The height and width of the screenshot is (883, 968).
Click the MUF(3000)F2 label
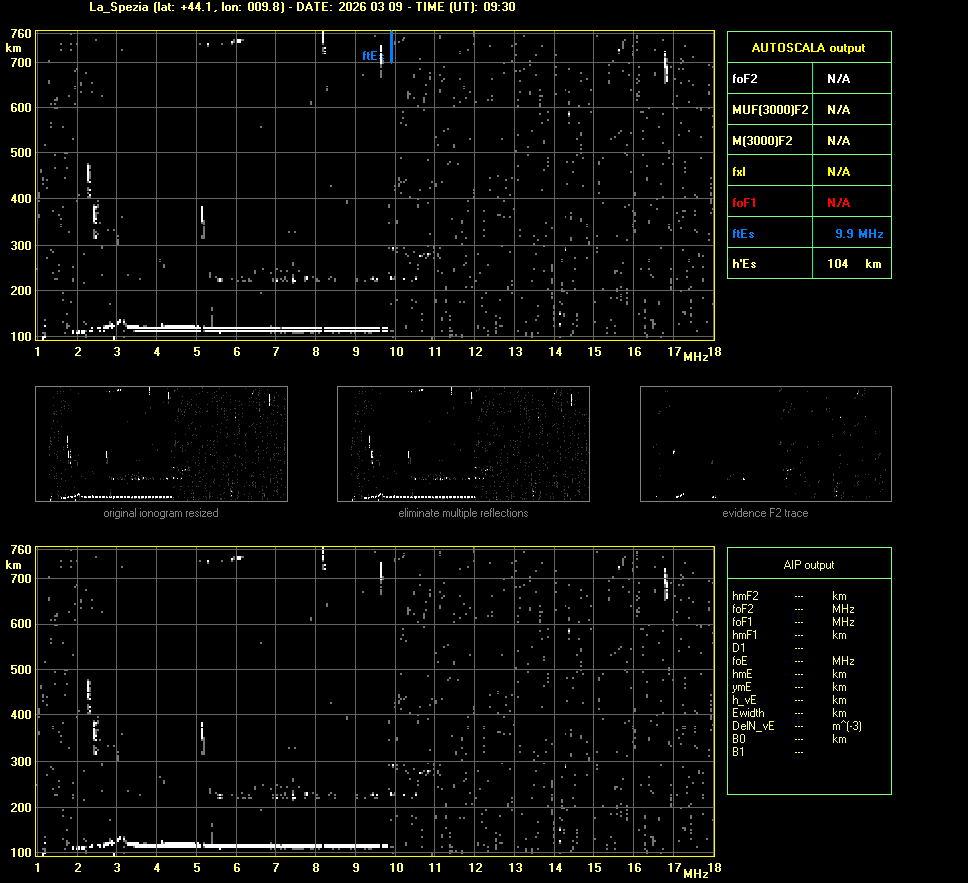pyautogui.click(x=770, y=110)
